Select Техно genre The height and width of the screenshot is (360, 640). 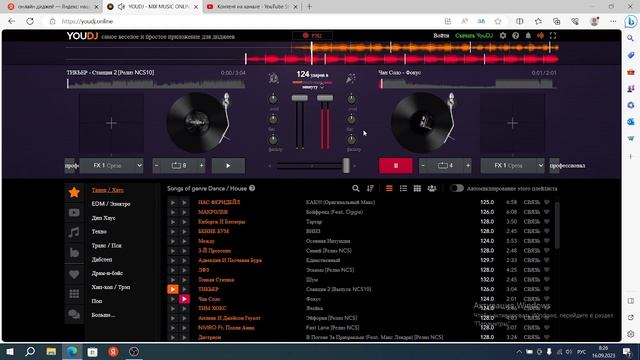[x=99, y=231]
